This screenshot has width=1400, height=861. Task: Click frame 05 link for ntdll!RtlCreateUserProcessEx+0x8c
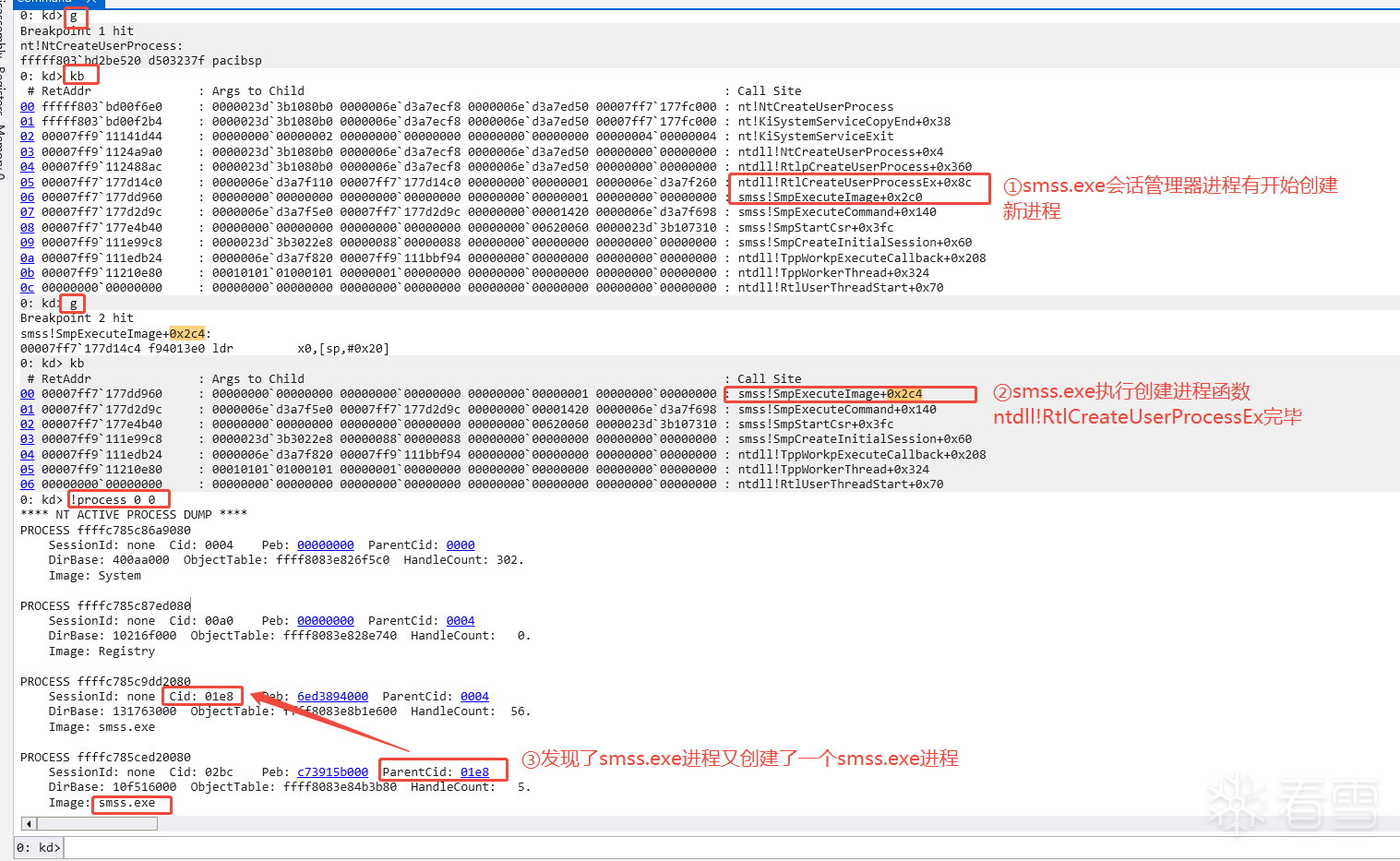pyautogui.click(x=28, y=182)
